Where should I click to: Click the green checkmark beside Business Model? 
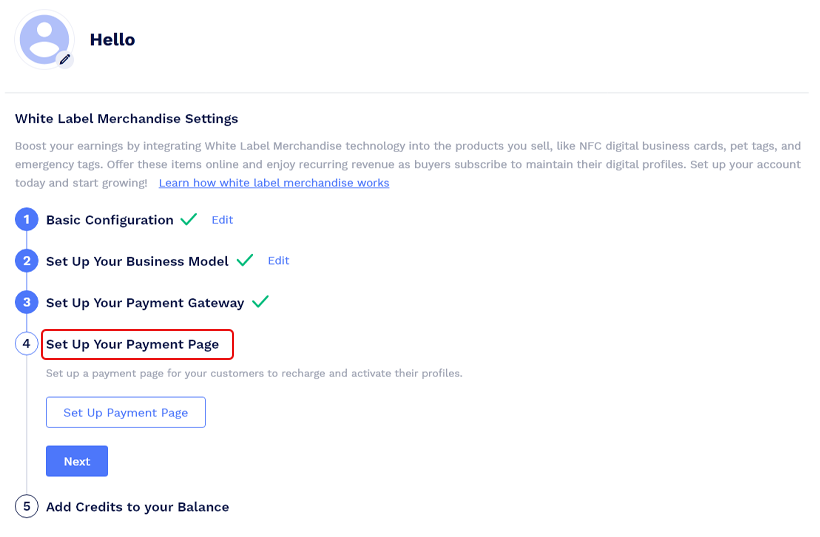point(245,260)
